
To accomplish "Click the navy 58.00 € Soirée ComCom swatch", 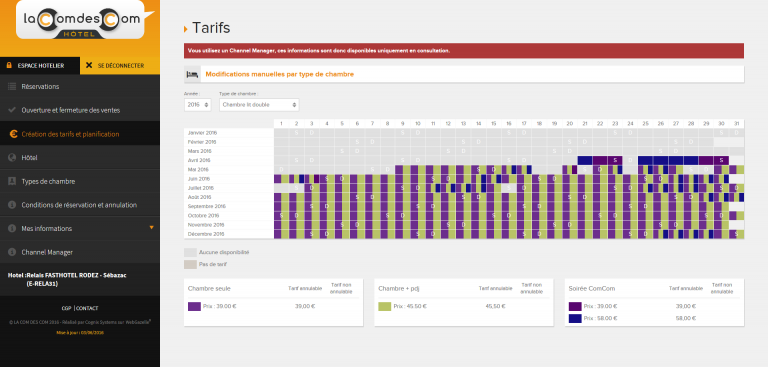I will [575, 318].
